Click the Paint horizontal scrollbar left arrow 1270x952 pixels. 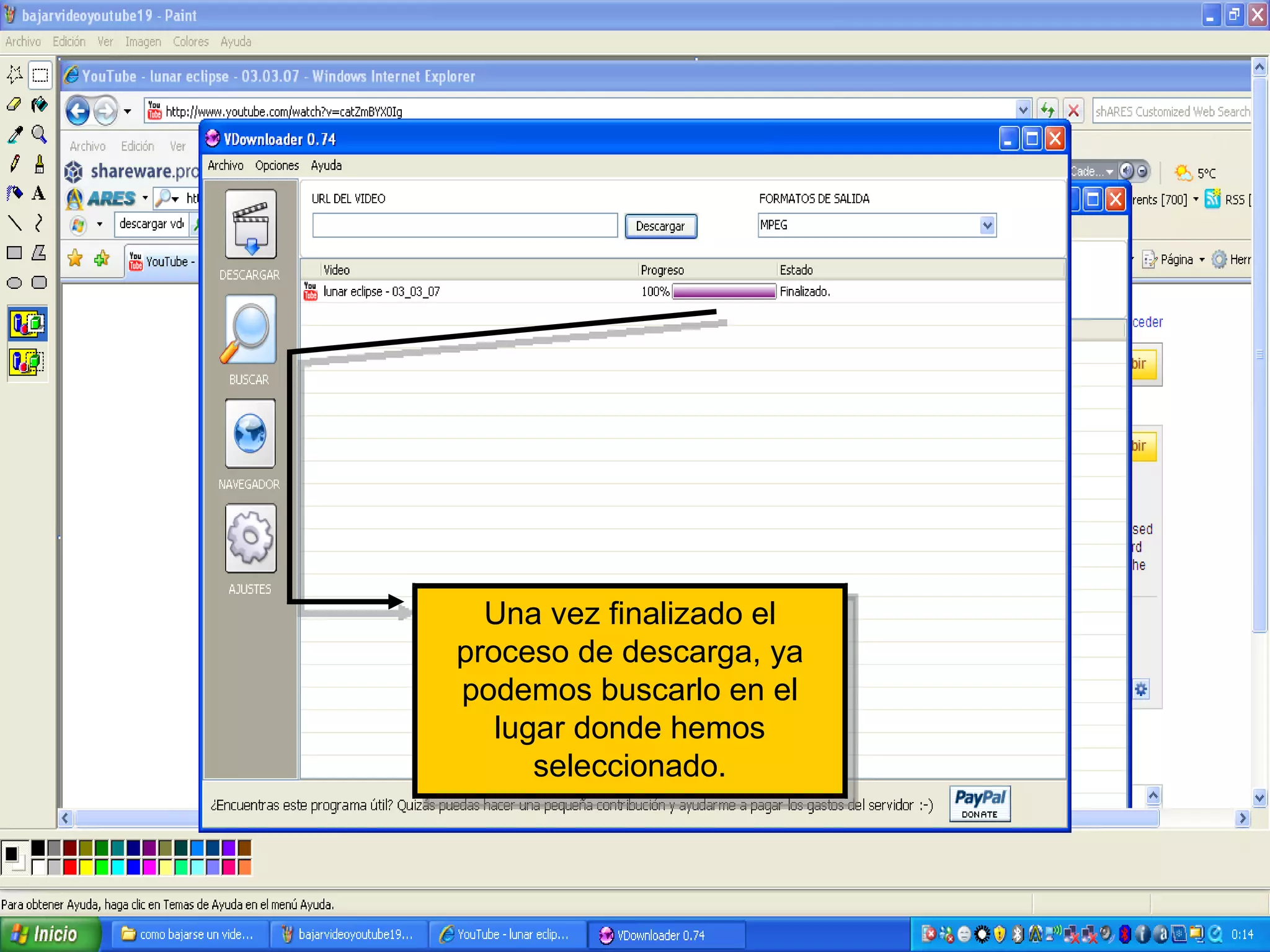(x=66, y=818)
